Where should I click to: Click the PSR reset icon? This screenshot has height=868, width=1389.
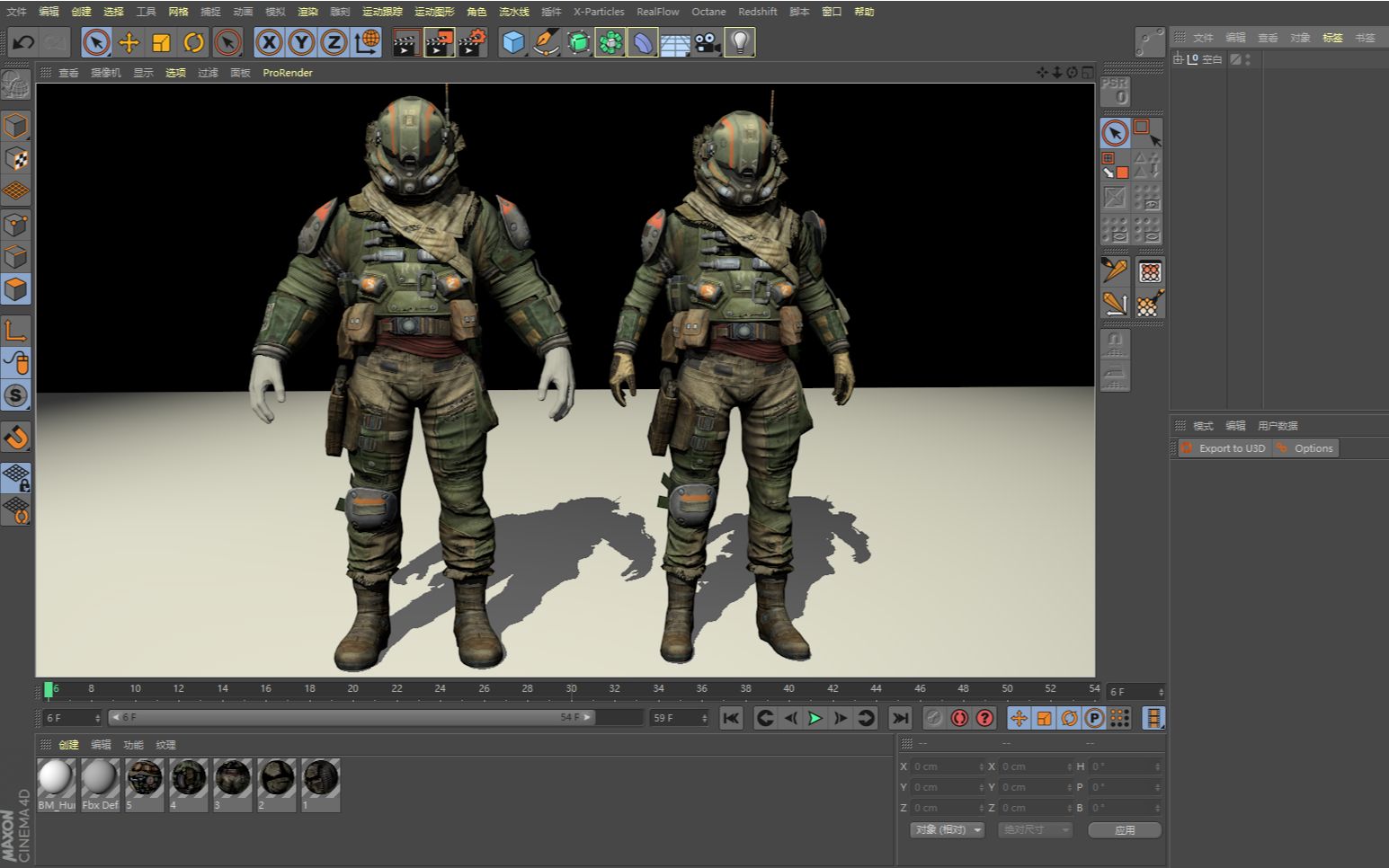point(1115,91)
